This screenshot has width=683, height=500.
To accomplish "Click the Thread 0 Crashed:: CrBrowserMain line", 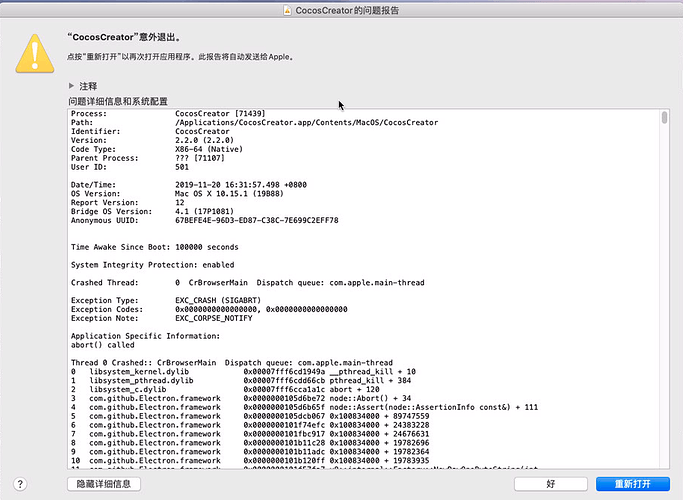I will pos(232,363).
